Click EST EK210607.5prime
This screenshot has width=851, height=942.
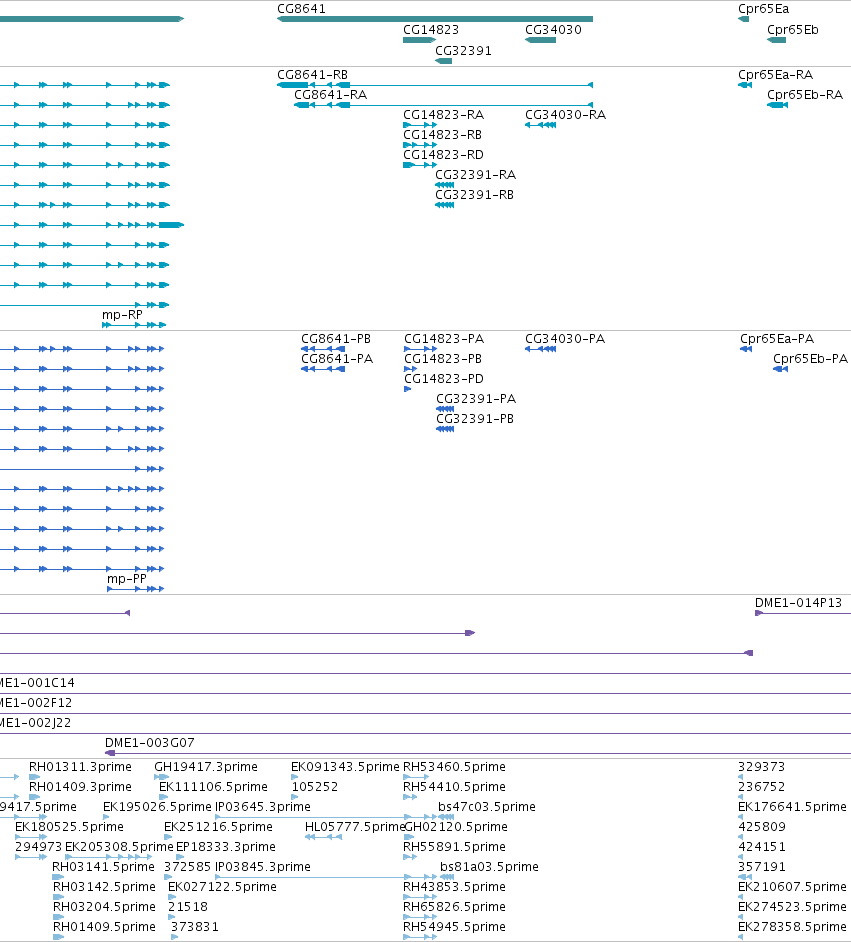[792, 886]
